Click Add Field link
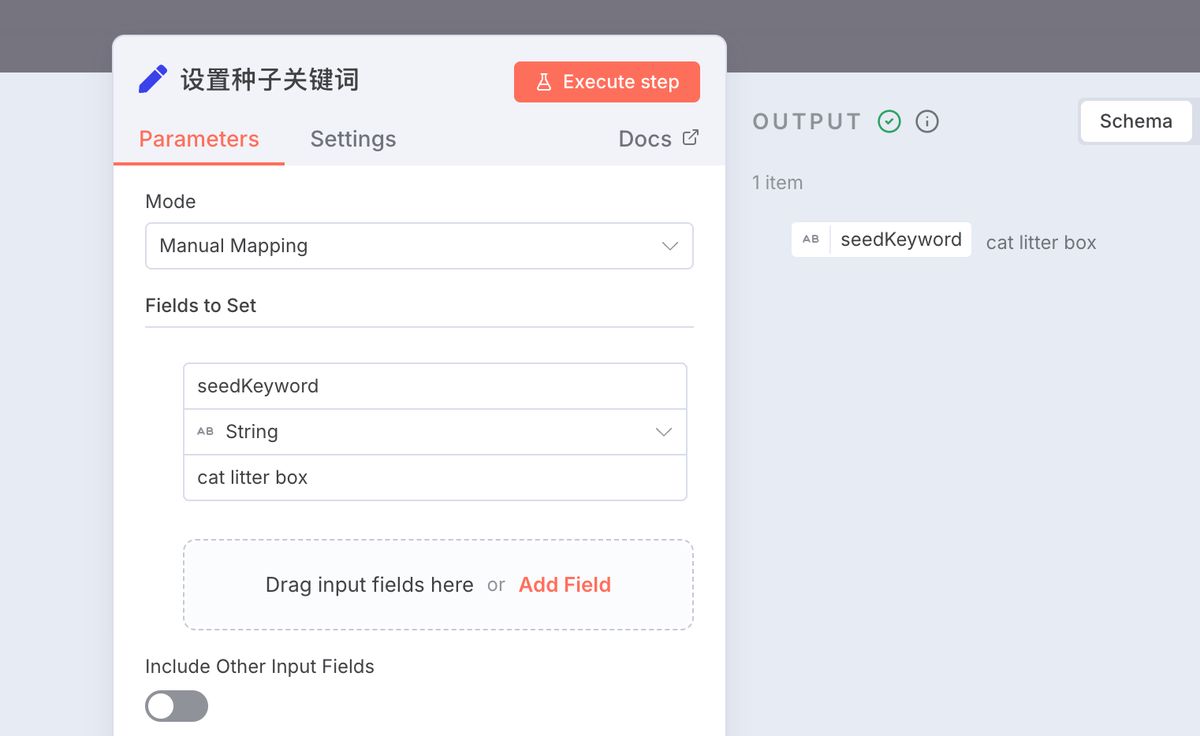1200x736 pixels. point(564,585)
